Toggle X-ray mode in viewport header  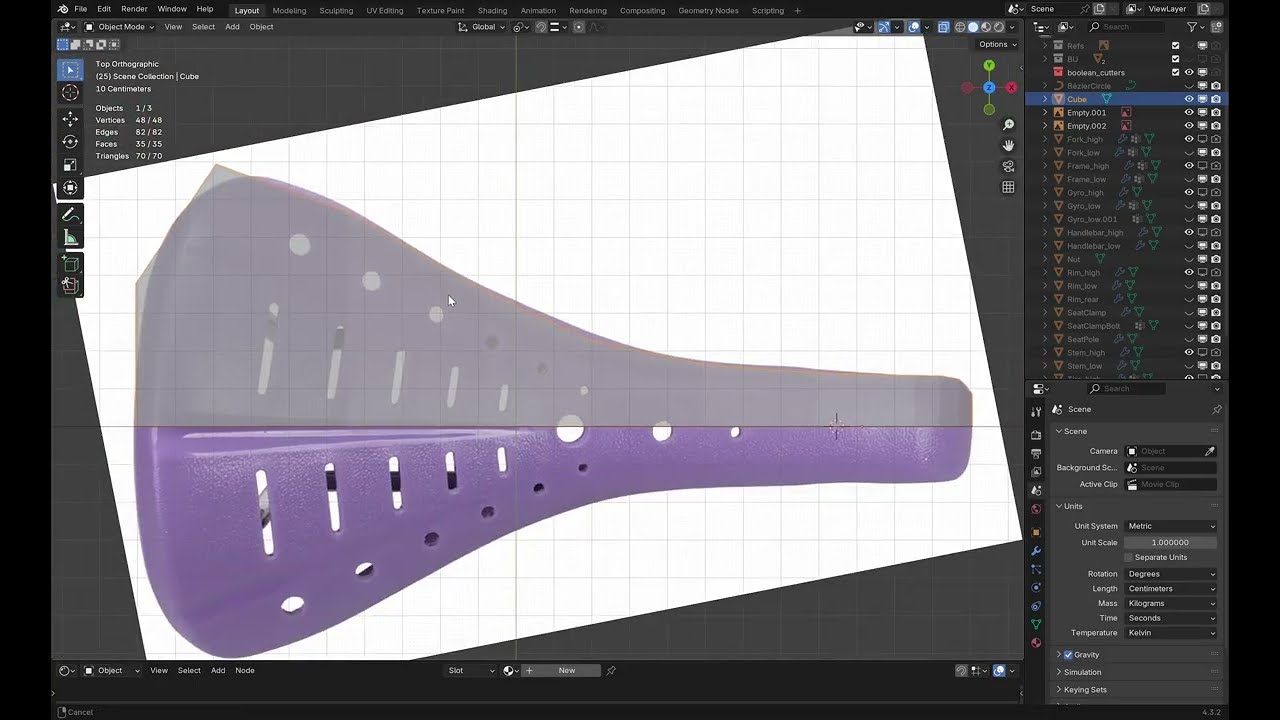[943, 27]
